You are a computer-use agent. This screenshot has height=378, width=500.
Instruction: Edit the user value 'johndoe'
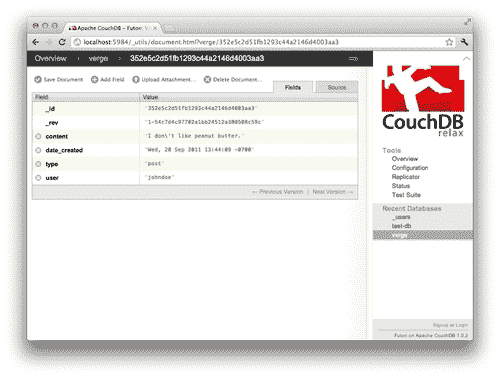click(x=159, y=177)
